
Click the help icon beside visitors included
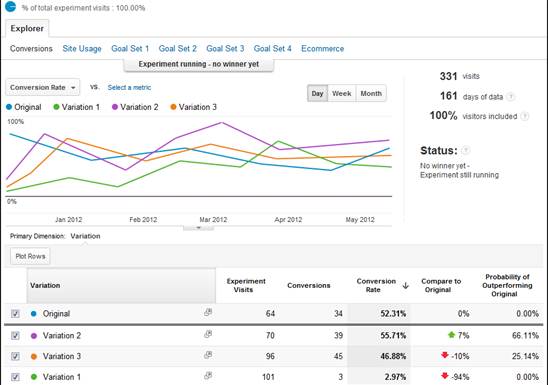(x=525, y=116)
